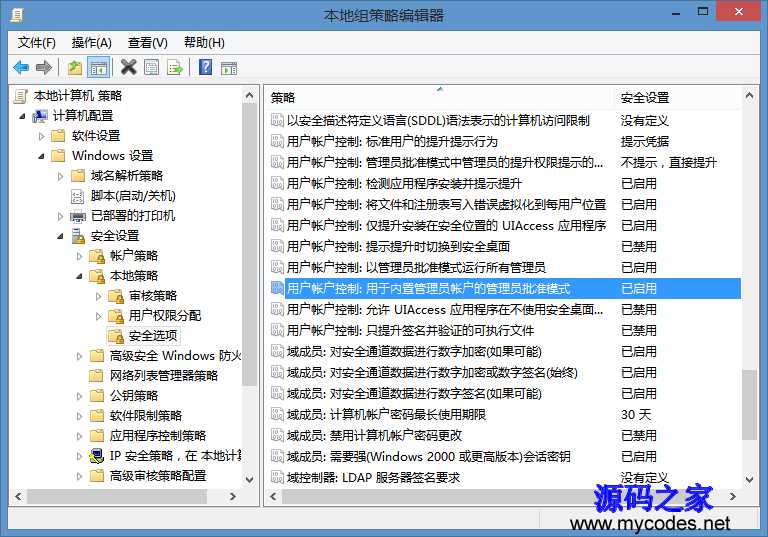
Task: Expand the 域名解析策略 node
Action: tap(61, 176)
